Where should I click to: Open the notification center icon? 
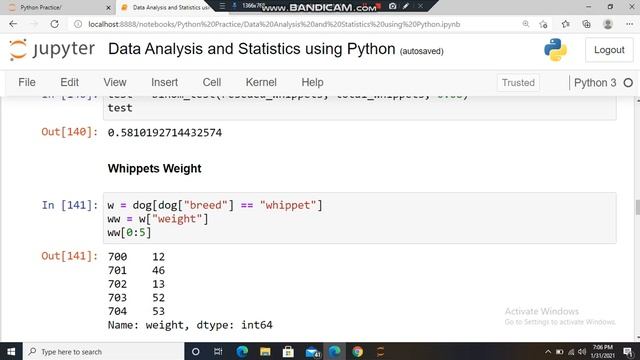628,351
